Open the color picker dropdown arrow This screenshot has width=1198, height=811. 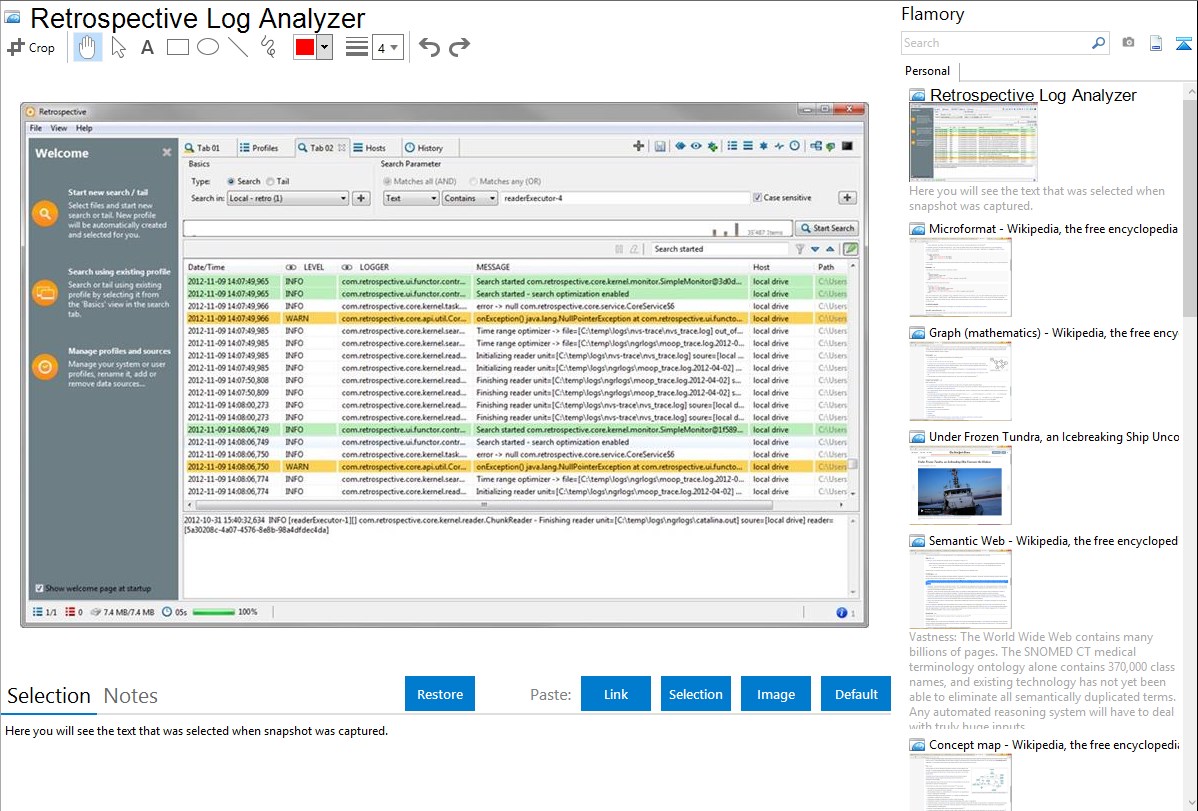pos(324,47)
